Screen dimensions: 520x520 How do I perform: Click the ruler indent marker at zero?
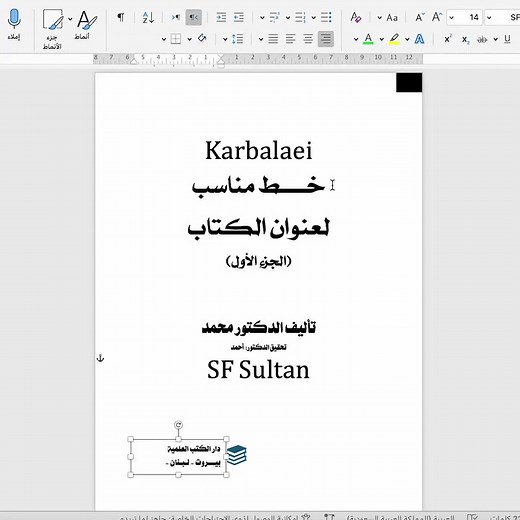(x=221, y=60)
